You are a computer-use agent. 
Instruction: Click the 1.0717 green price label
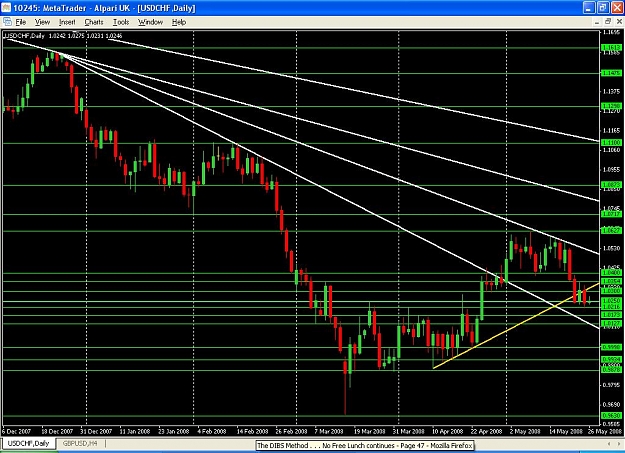tap(611, 214)
